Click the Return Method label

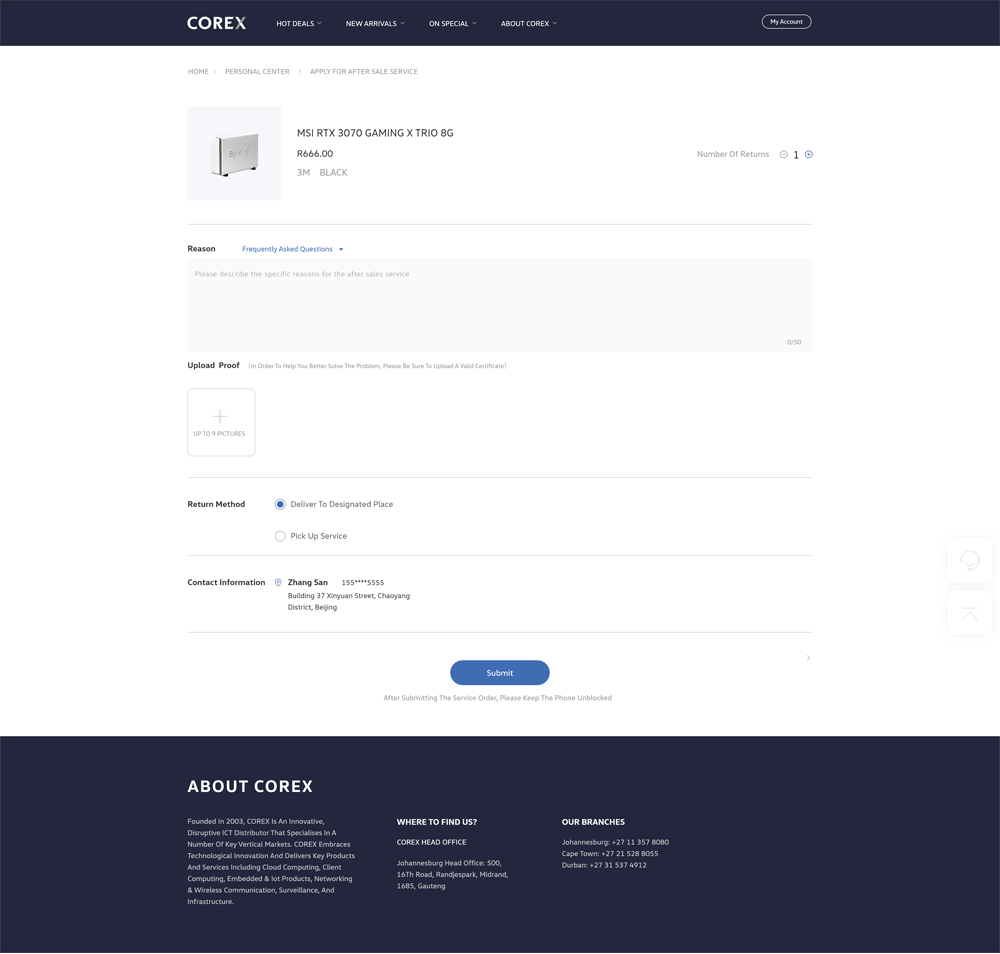click(x=216, y=504)
